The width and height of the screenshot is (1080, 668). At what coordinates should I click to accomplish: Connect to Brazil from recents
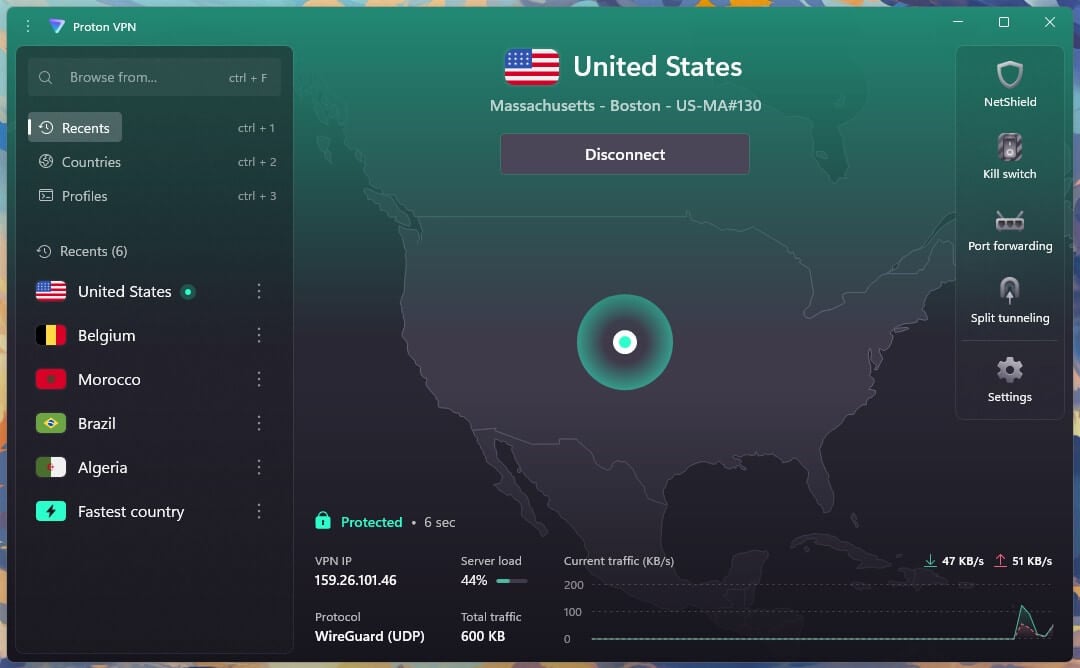96,423
